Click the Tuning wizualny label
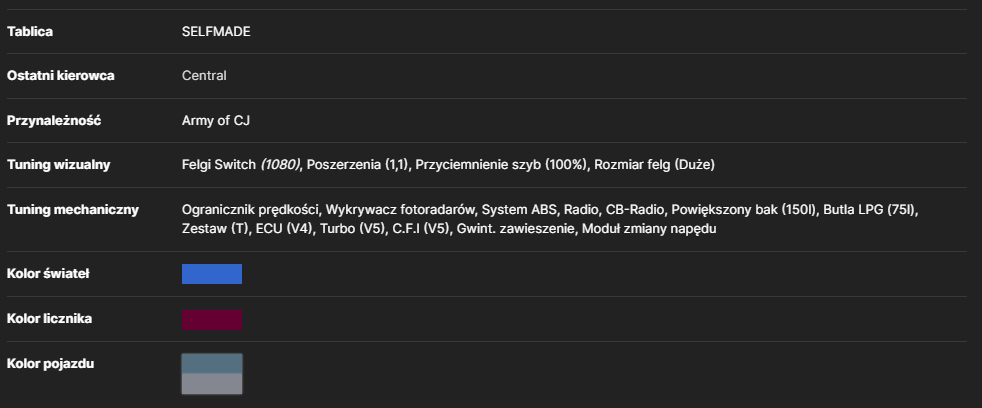The width and height of the screenshot is (982, 408). click(58, 165)
